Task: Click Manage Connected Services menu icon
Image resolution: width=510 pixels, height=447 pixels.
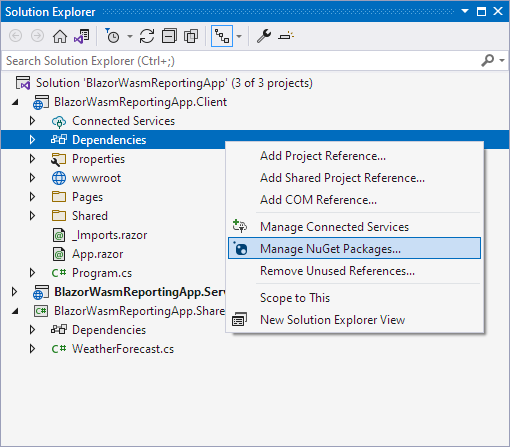Action: pyautogui.click(x=240, y=226)
